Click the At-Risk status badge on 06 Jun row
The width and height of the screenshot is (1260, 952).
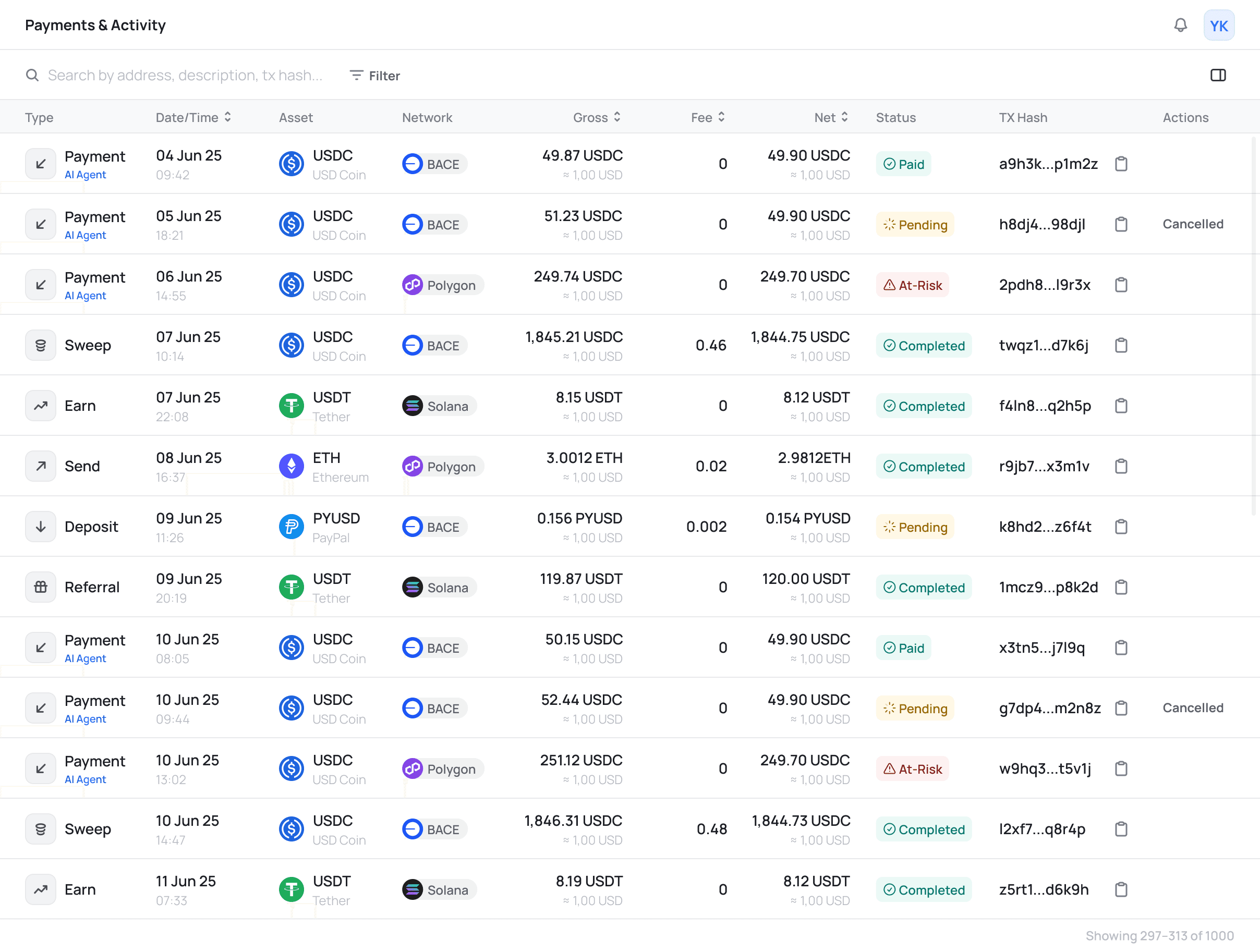[912, 285]
